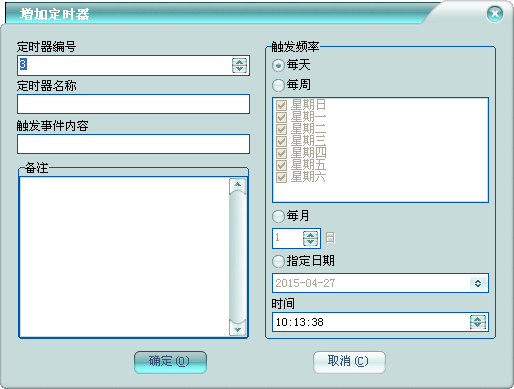Screen dimensions: 514x389
Task: Select the 每天 radio button
Action: pyautogui.click(x=278, y=65)
